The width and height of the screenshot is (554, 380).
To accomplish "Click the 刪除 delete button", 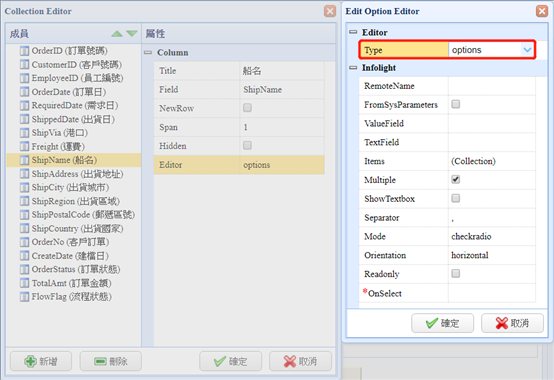I will click(x=111, y=361).
